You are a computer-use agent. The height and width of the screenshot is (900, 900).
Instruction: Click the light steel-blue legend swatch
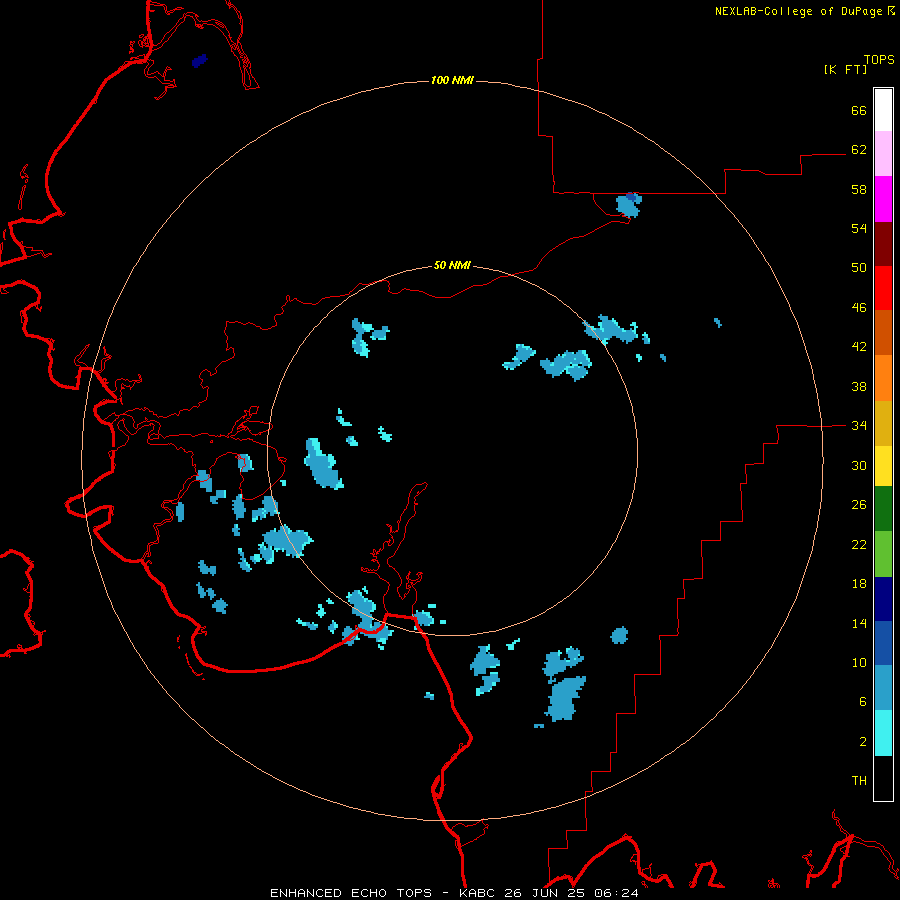[x=883, y=688]
